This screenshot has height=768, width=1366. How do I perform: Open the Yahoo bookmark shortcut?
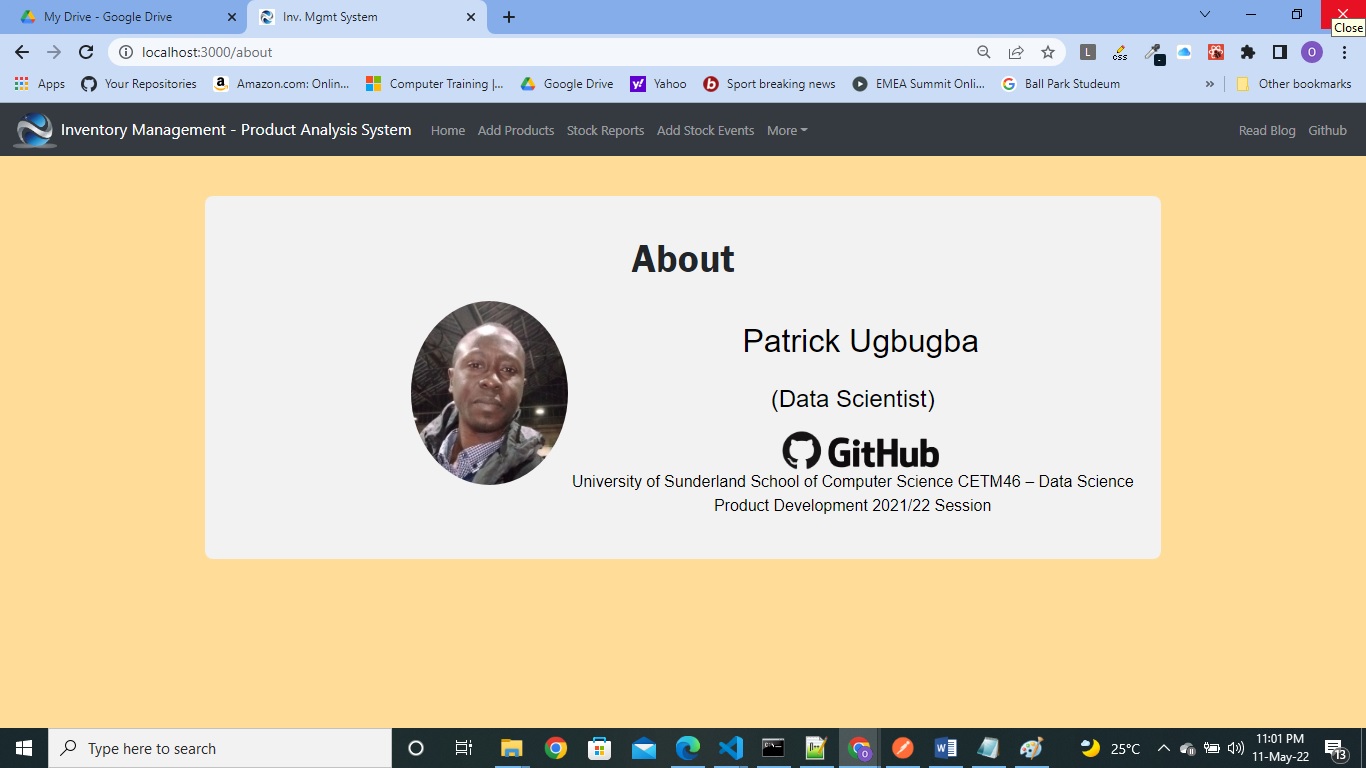point(658,84)
